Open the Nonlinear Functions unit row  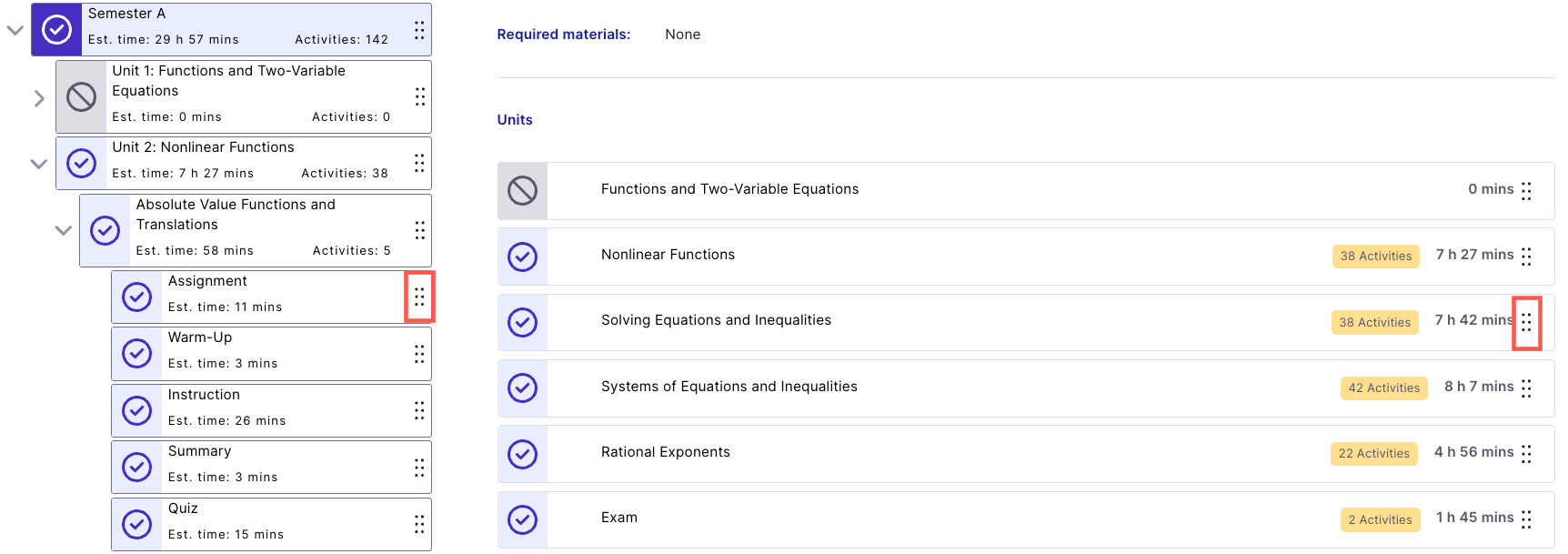click(x=668, y=255)
